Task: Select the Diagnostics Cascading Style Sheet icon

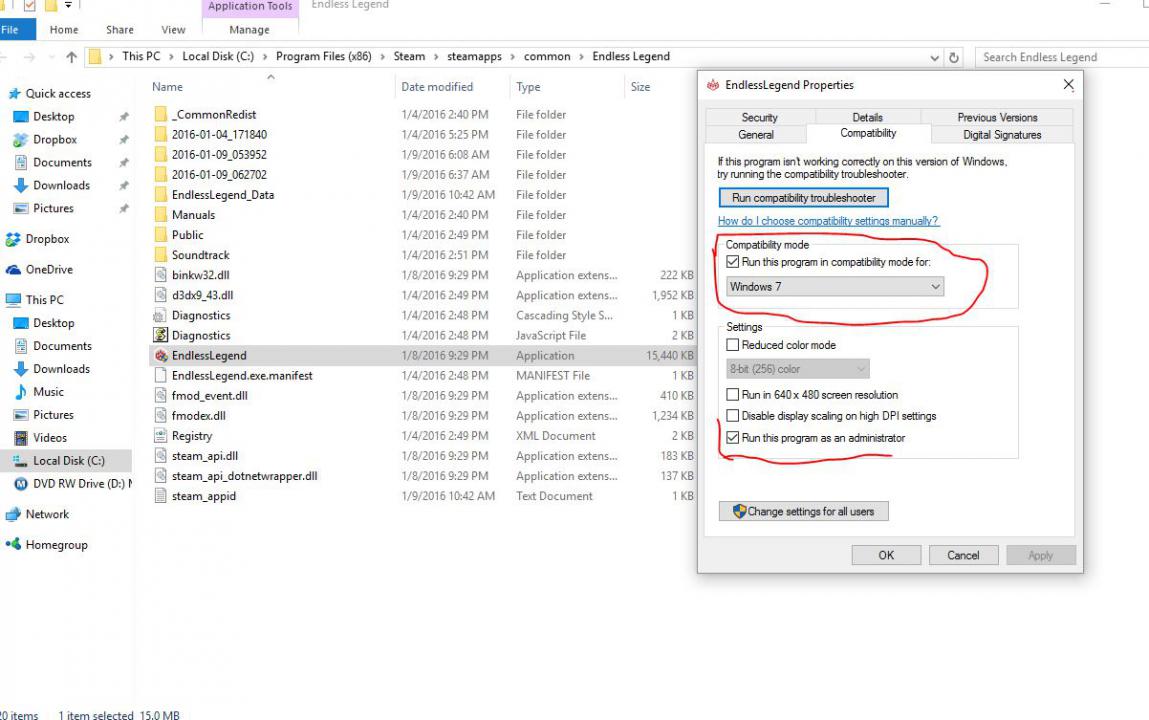Action: point(160,316)
